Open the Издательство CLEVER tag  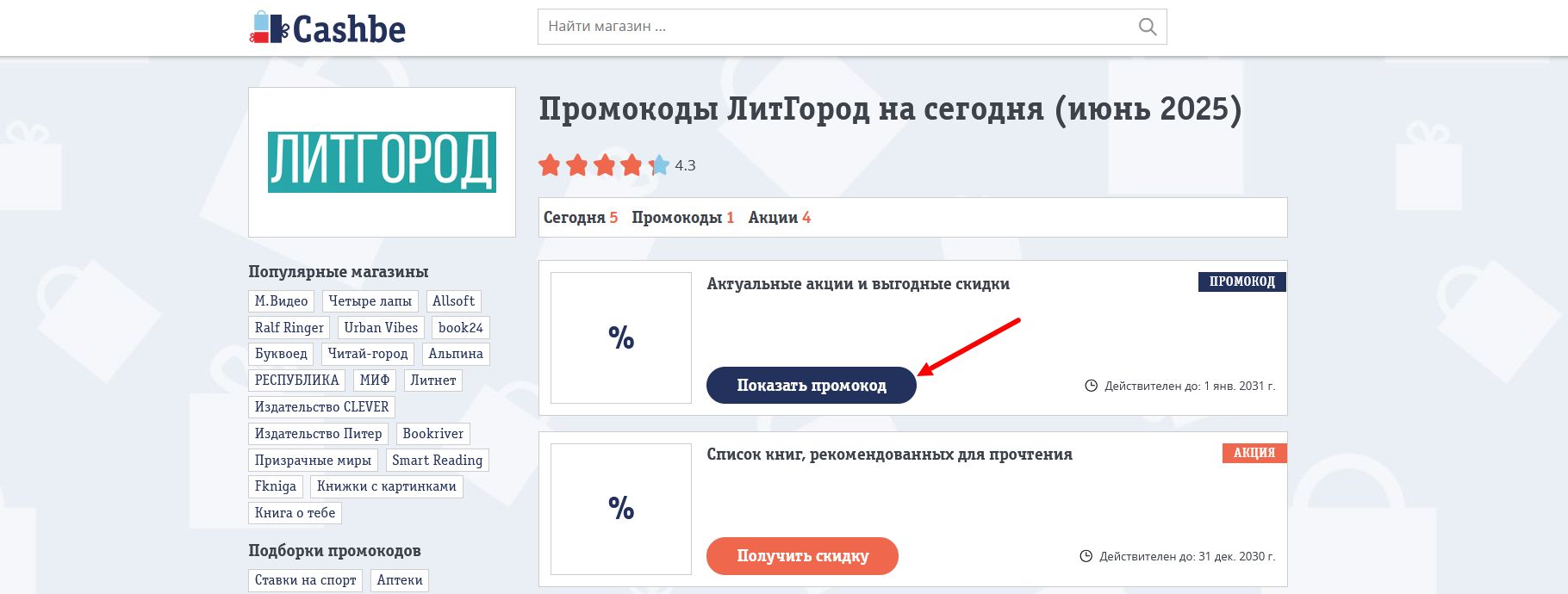[321, 407]
